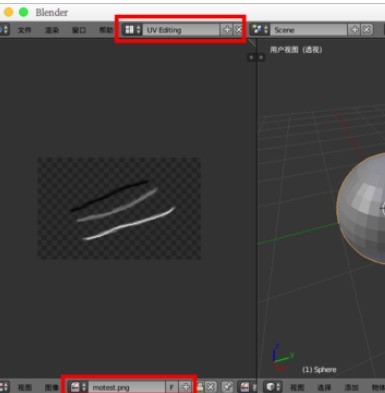This screenshot has height=393, width=385.
Task: Click the 用户视图 (透视) viewport label
Action: pos(296,50)
